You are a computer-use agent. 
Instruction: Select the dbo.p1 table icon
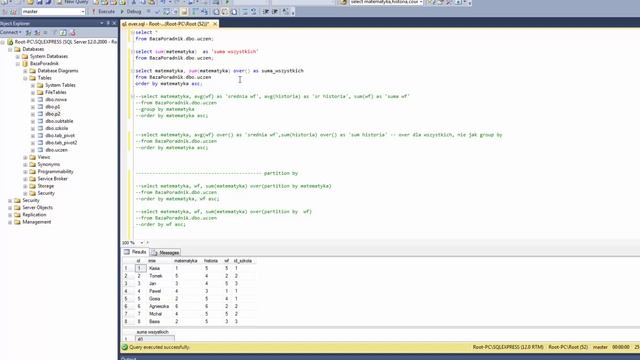tap(40, 107)
